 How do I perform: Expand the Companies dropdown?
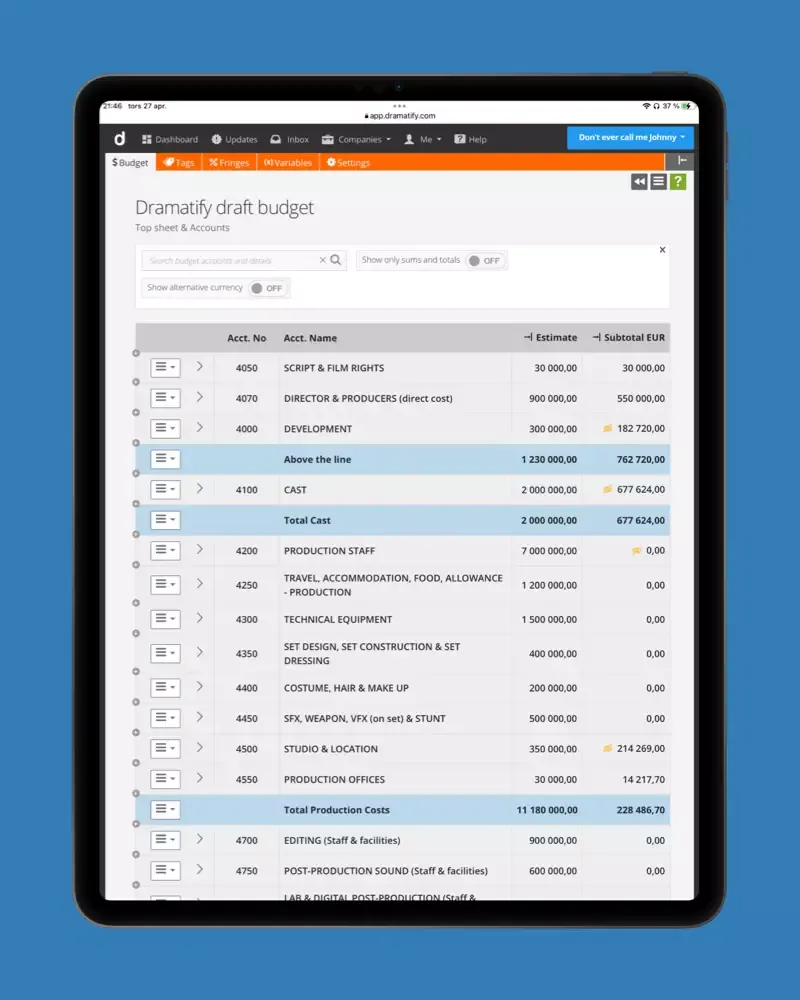pyautogui.click(x=356, y=139)
